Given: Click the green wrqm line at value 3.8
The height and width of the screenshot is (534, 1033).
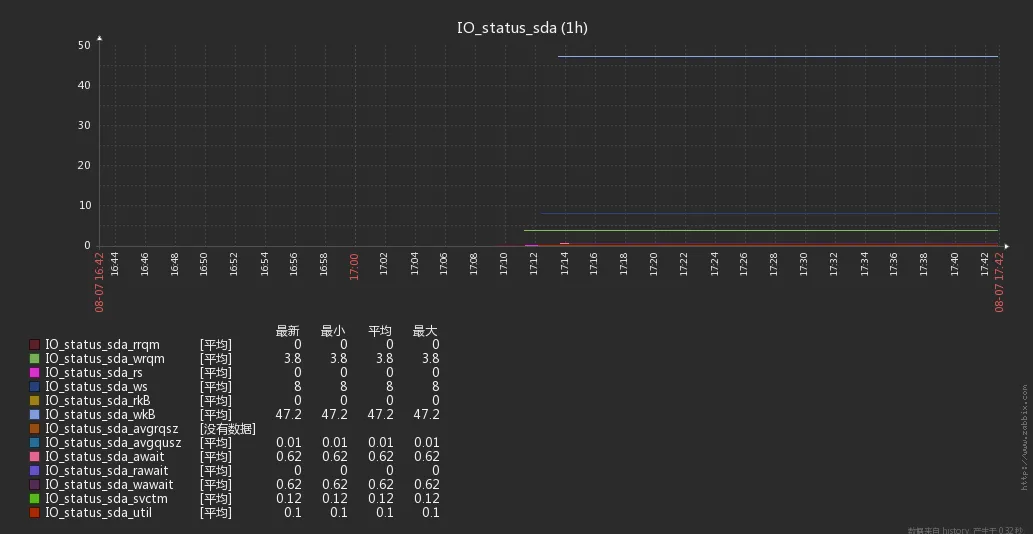Looking at the screenshot, I should point(761,230).
